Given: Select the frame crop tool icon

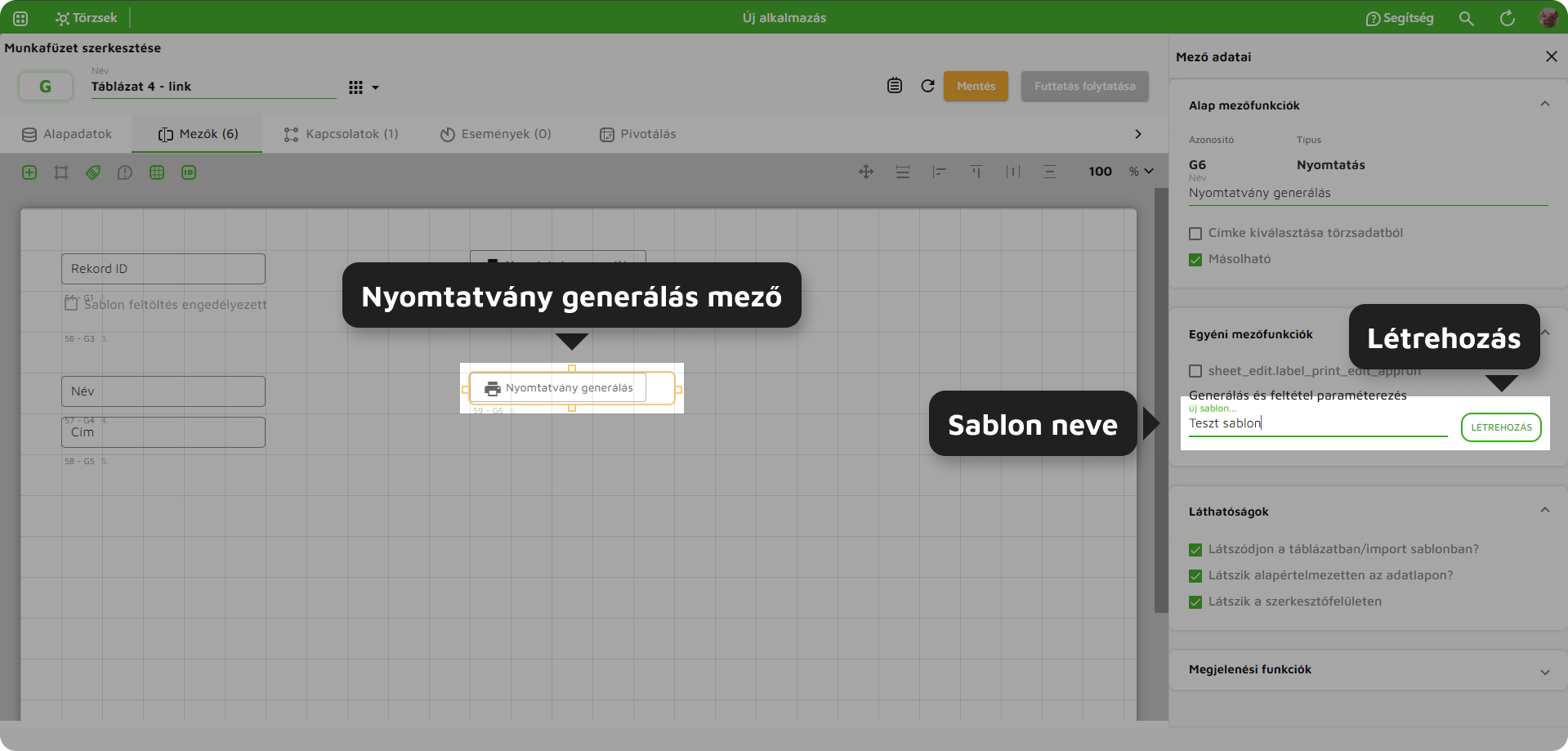Looking at the screenshot, I should (x=61, y=172).
